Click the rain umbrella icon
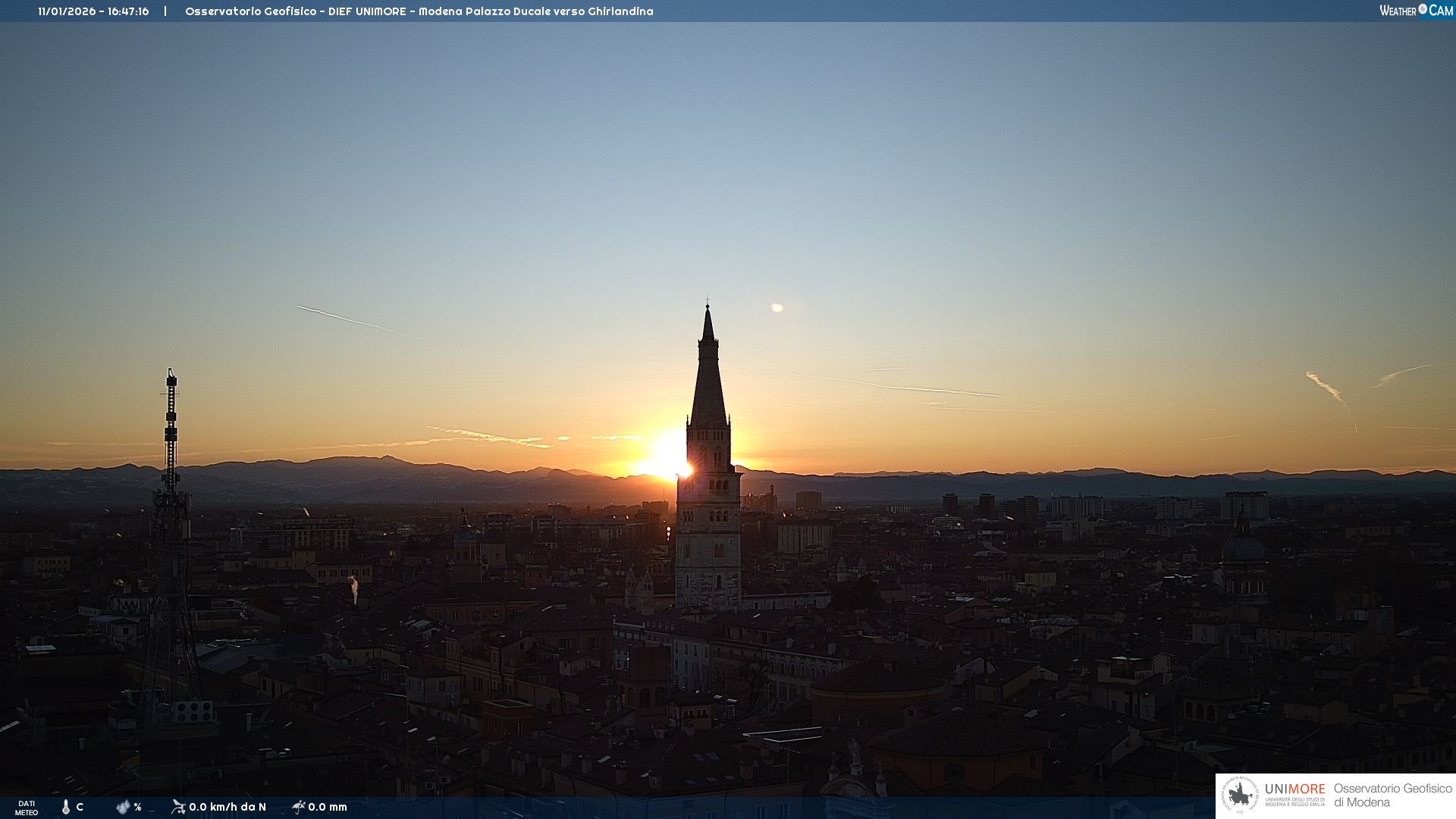This screenshot has height=819, width=1456. click(298, 807)
